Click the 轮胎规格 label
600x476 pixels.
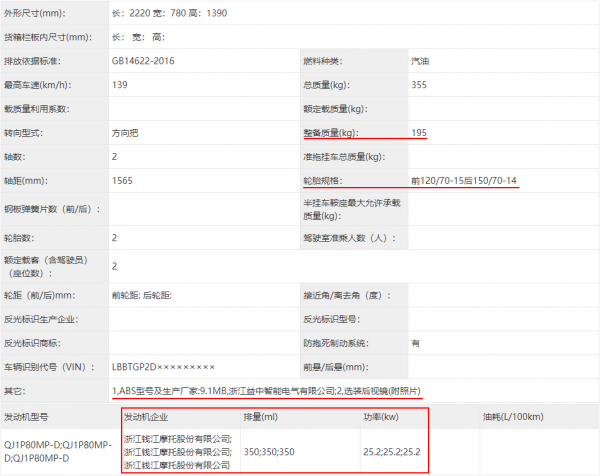(x=323, y=181)
